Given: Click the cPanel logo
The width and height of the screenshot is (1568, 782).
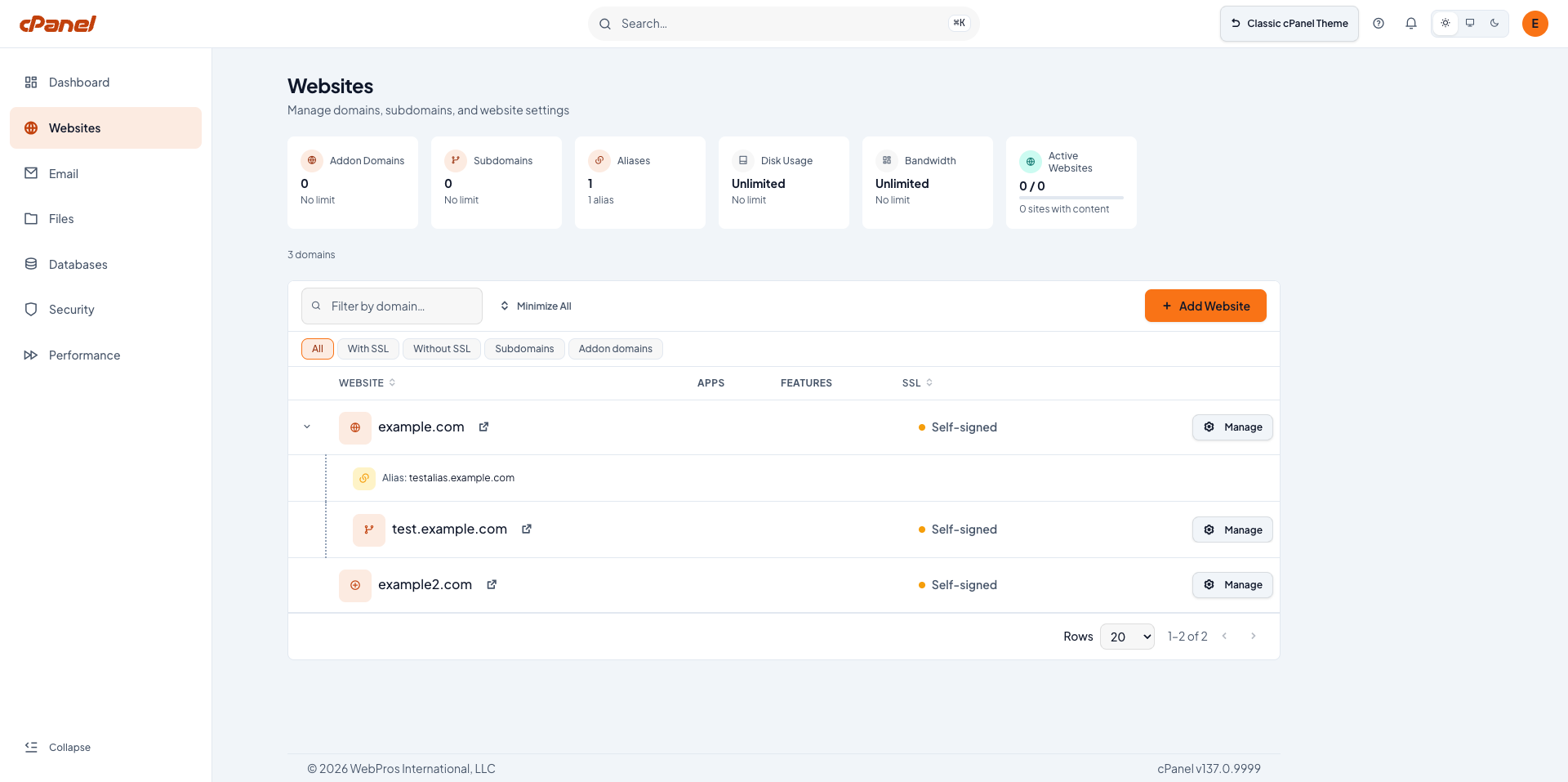Looking at the screenshot, I should tap(58, 24).
